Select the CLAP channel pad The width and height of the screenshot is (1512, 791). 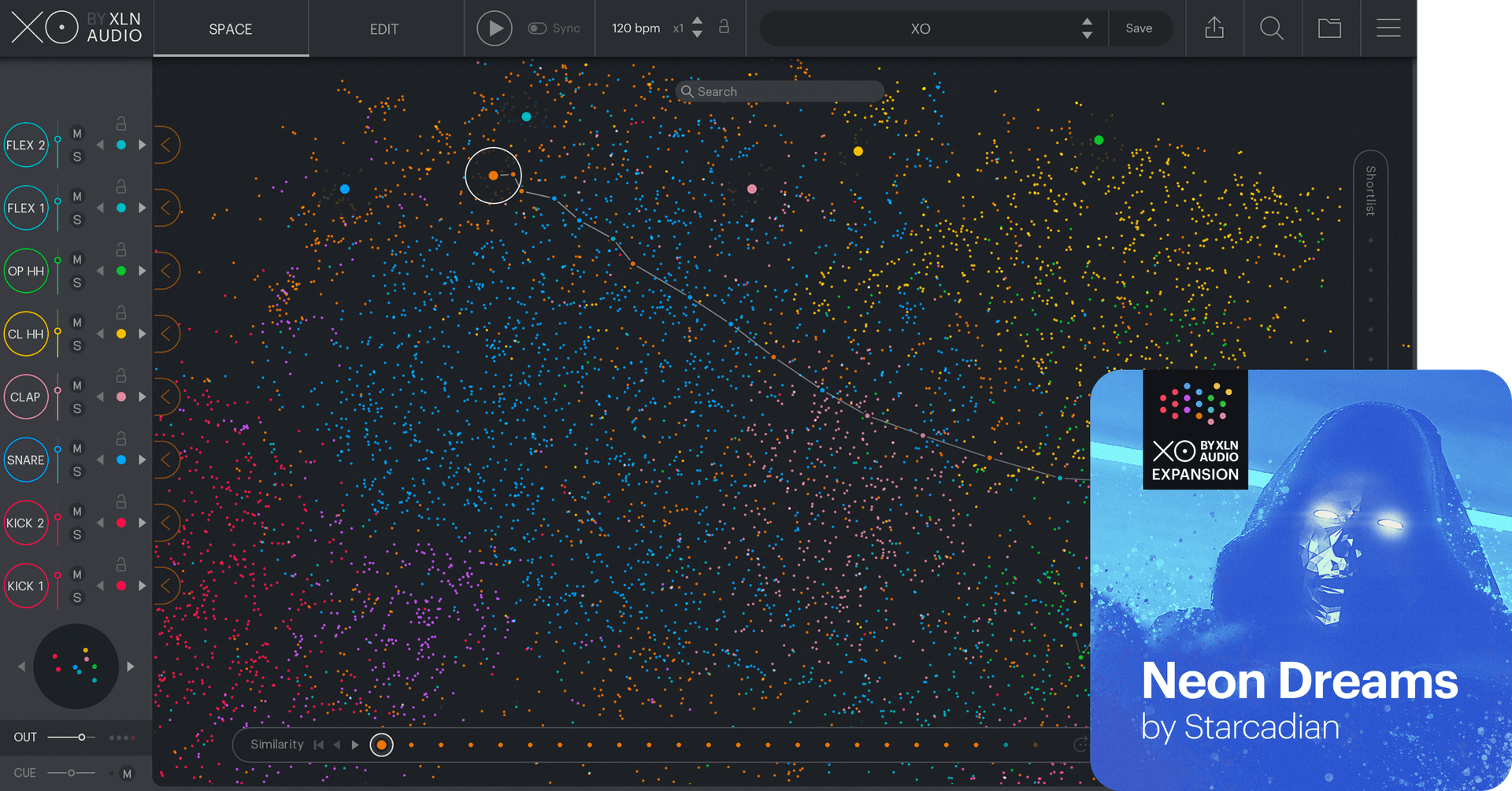point(26,397)
